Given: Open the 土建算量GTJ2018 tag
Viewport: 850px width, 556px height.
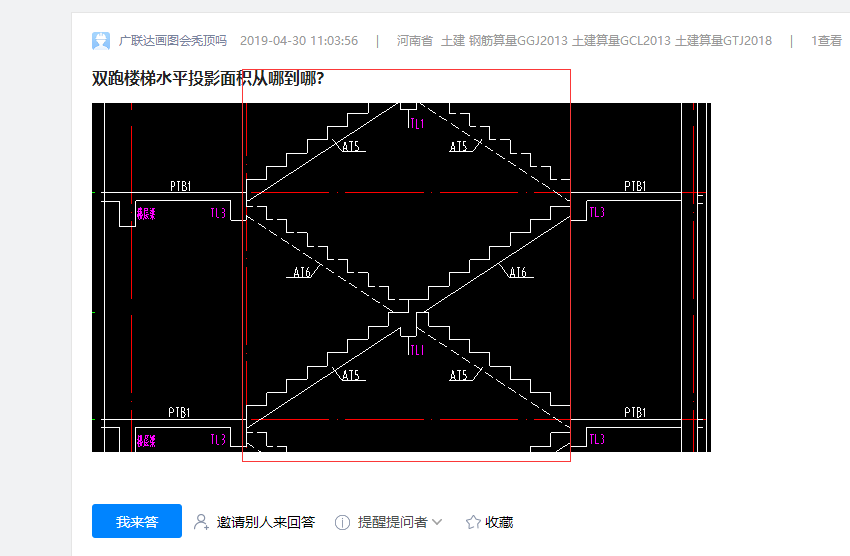Looking at the screenshot, I should click(723, 41).
